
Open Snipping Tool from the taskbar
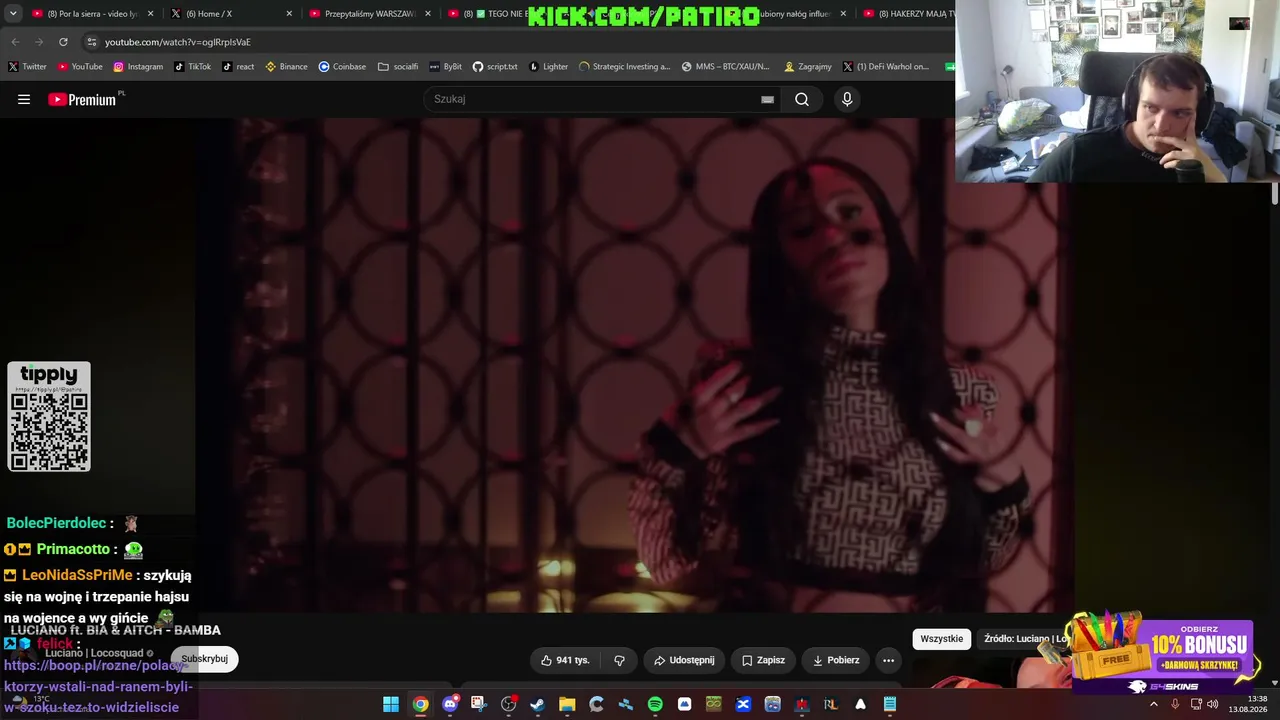478,704
